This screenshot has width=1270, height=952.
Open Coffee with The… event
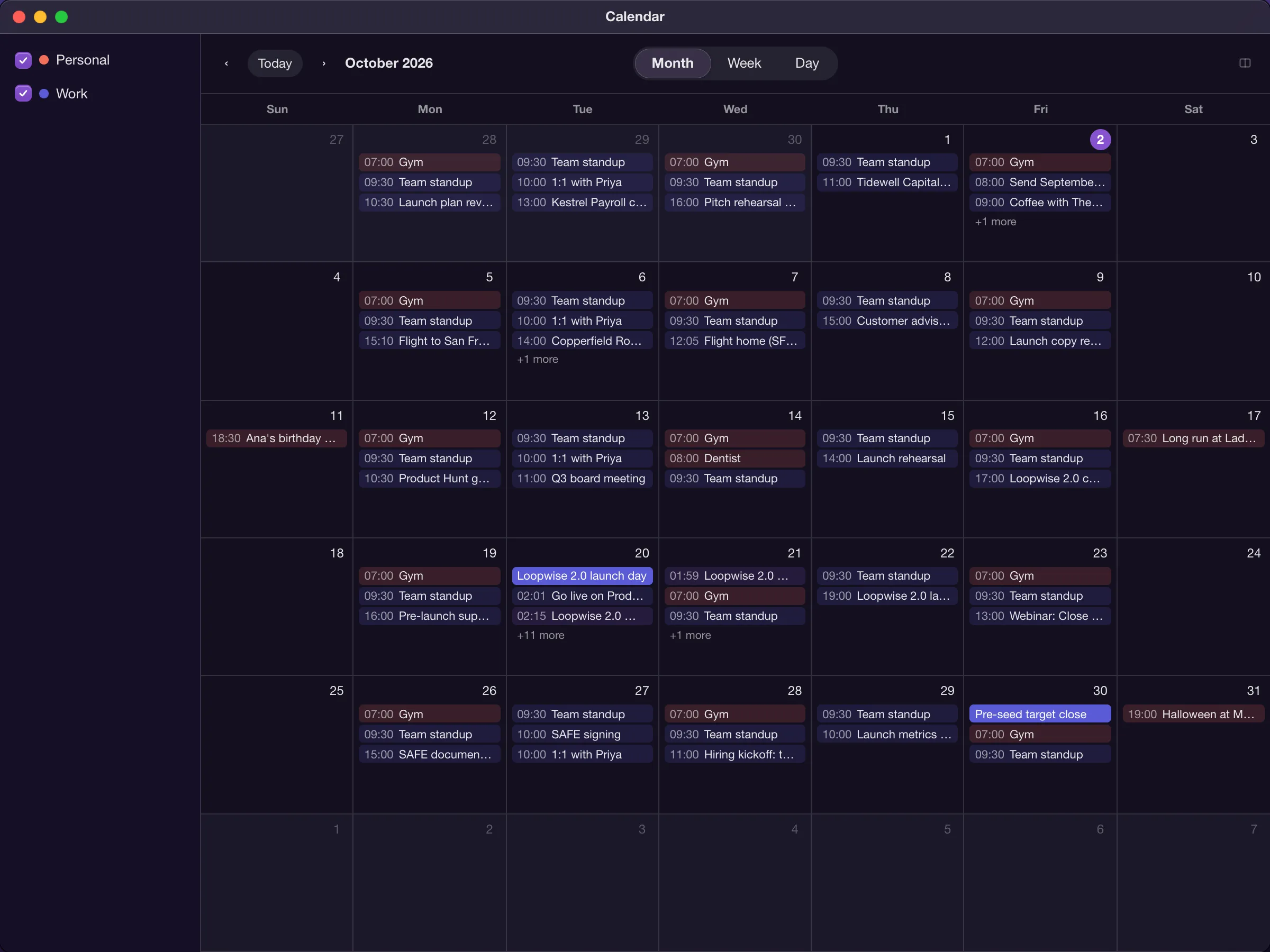click(1040, 202)
